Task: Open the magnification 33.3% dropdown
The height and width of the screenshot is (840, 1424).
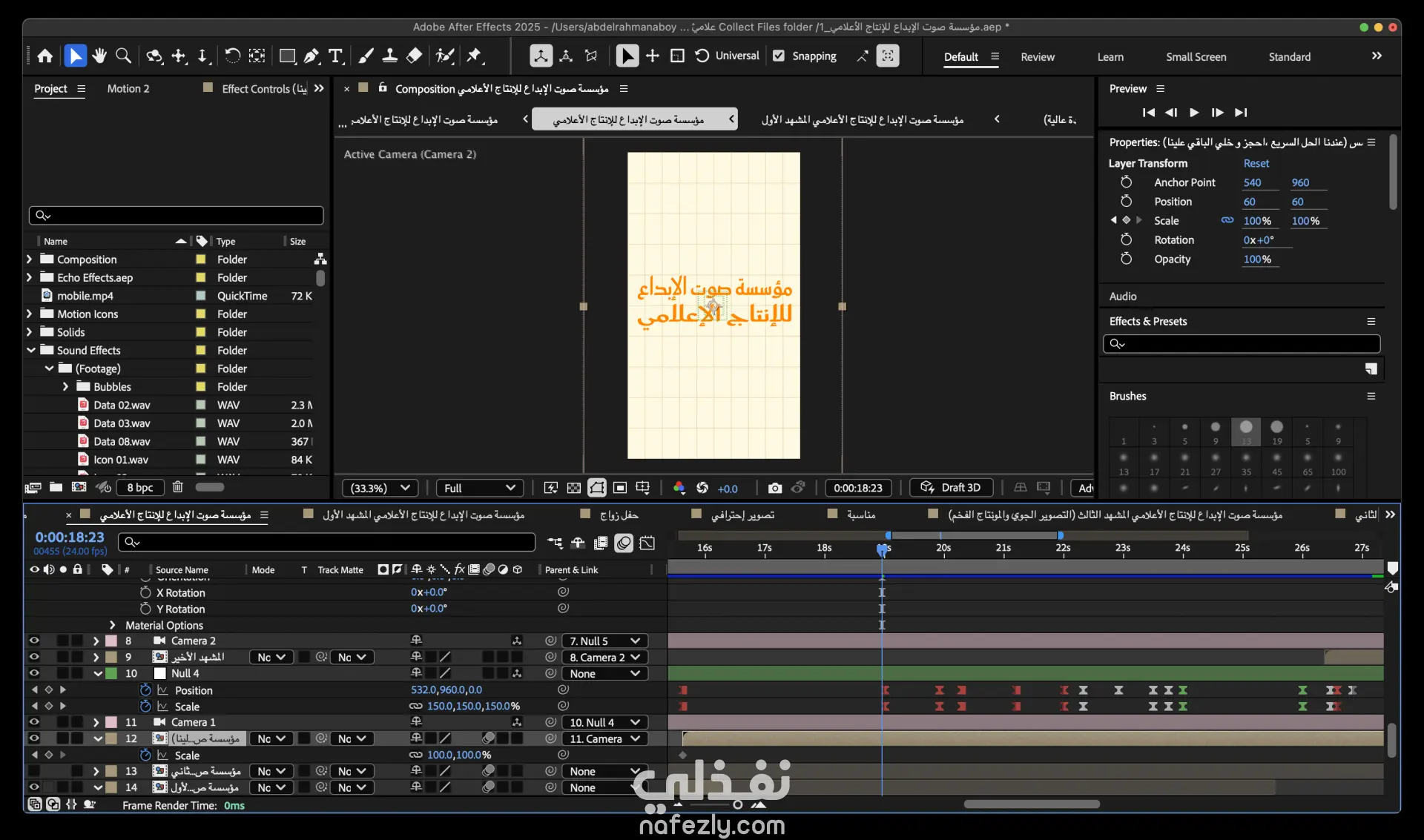Action: [380, 488]
